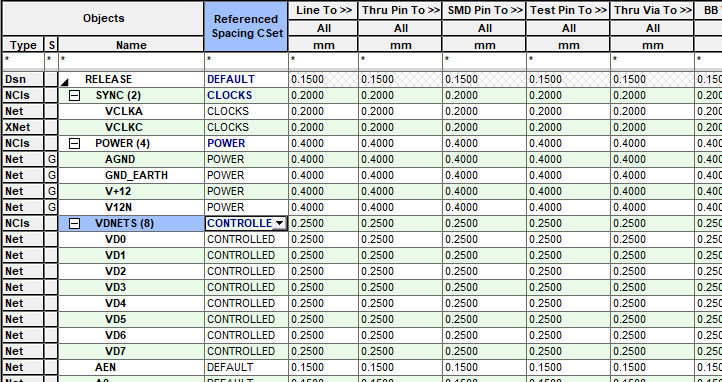Click the Referenced Spacing CSet column header

pyautogui.click(x=246, y=26)
